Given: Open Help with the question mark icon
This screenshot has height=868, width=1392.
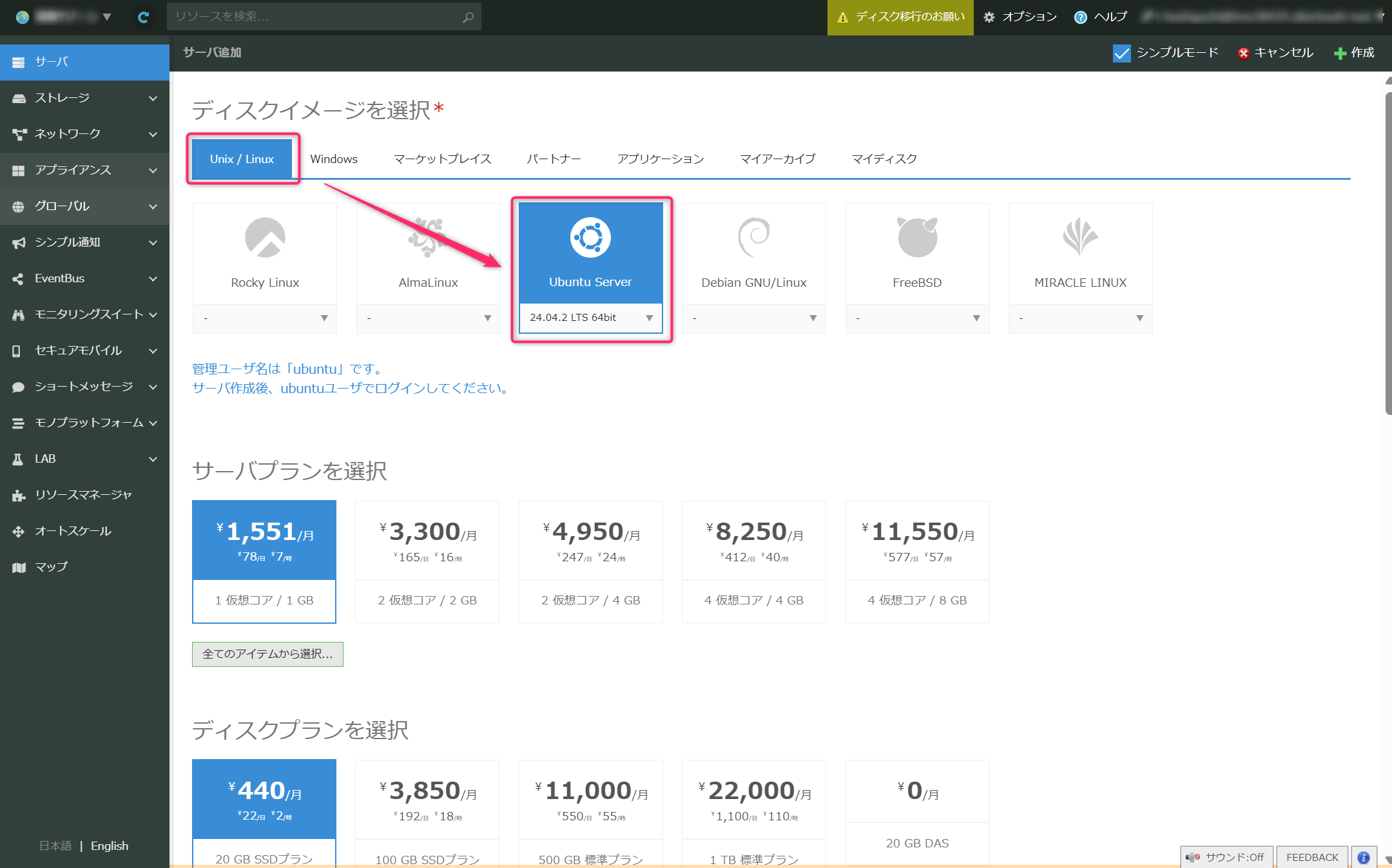Looking at the screenshot, I should tap(1081, 17).
